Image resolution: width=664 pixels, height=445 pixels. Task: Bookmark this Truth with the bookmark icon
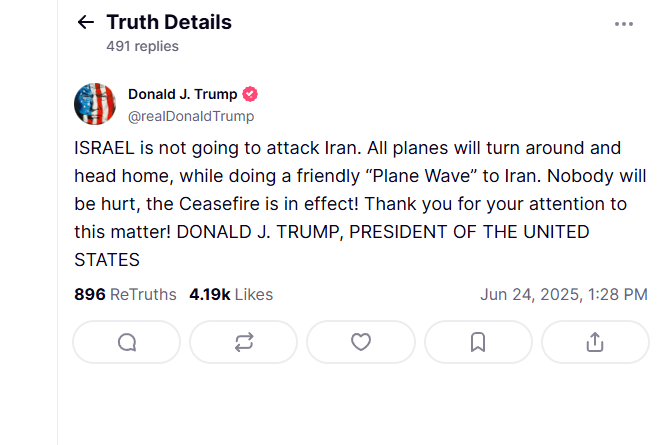pos(478,342)
